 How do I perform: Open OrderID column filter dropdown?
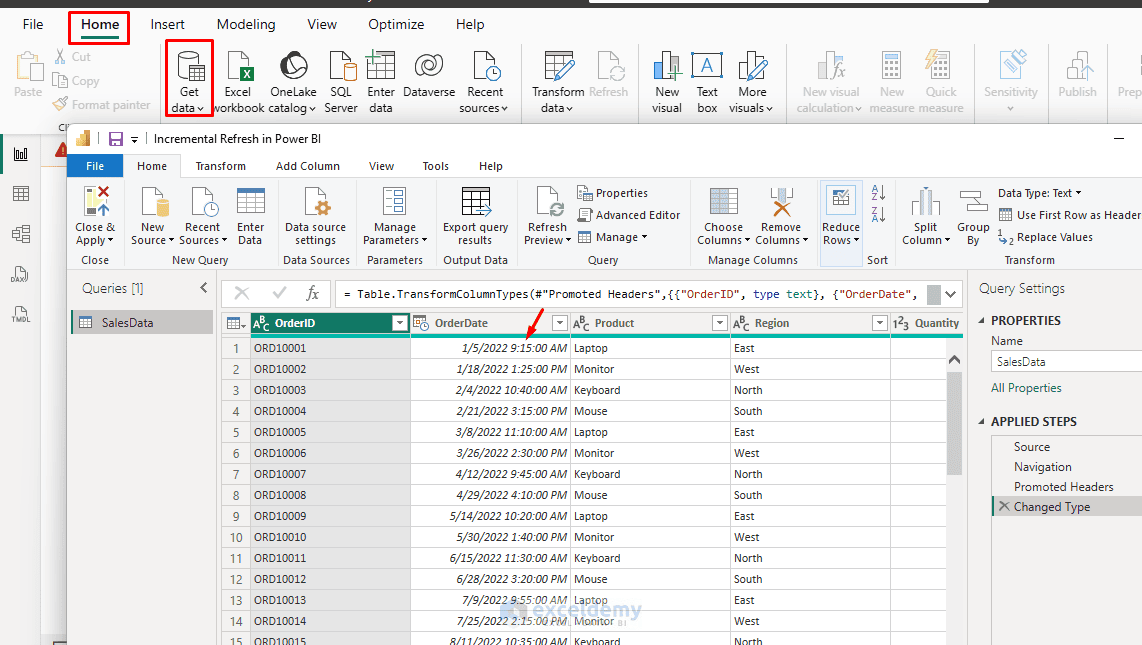400,323
